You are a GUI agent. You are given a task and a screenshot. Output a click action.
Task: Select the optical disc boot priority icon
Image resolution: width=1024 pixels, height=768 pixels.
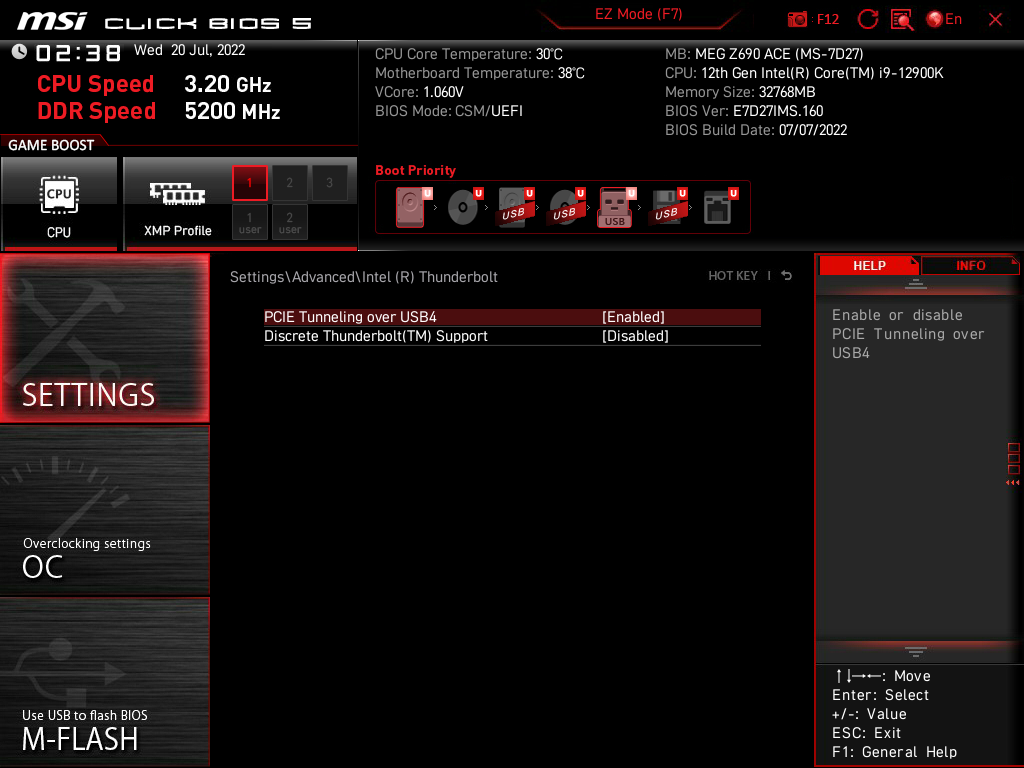(464, 207)
